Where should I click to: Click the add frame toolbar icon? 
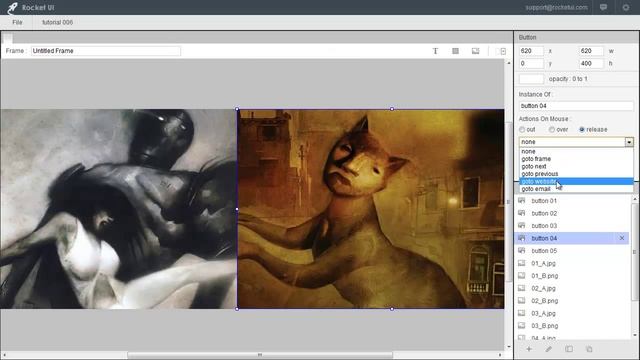(x=502, y=51)
